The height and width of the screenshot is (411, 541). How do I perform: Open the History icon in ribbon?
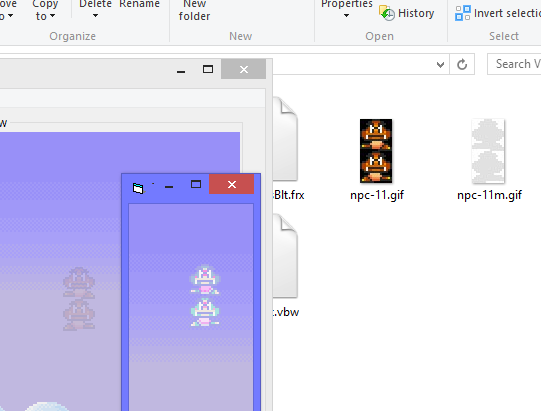click(x=387, y=13)
